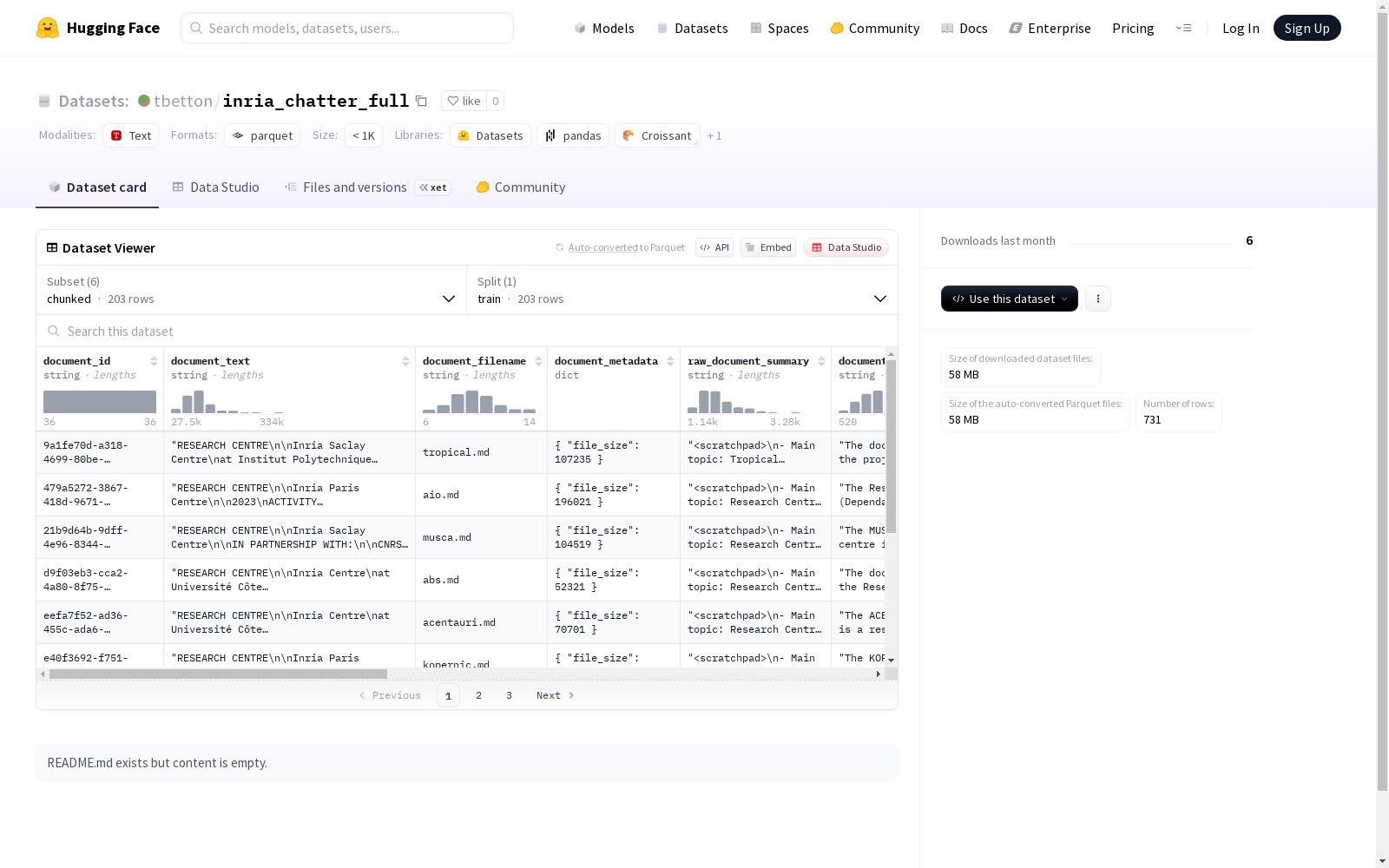Click the Datasets library tag
Viewport: 1389px width, 868px height.
click(x=490, y=135)
